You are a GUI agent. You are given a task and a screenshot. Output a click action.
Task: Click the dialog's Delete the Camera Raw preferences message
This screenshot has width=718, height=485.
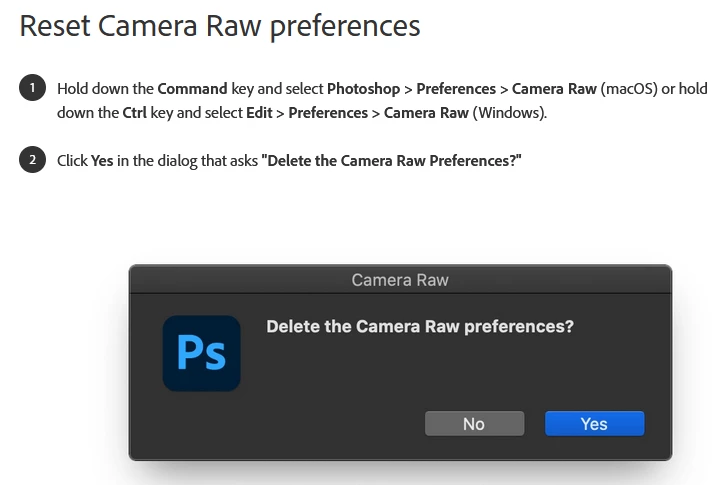pyautogui.click(x=420, y=326)
